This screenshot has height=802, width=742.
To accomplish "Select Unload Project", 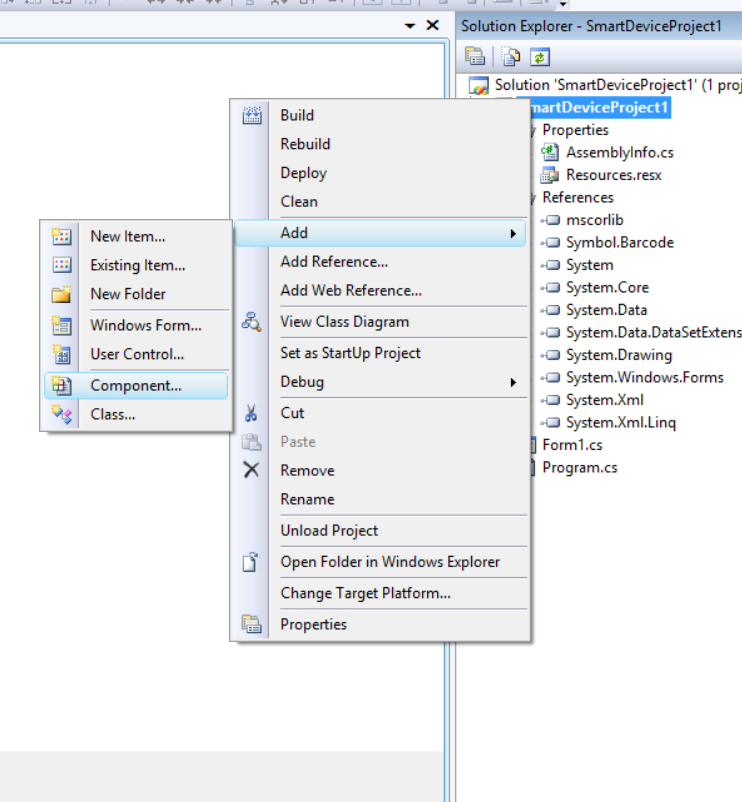I will coord(379,530).
